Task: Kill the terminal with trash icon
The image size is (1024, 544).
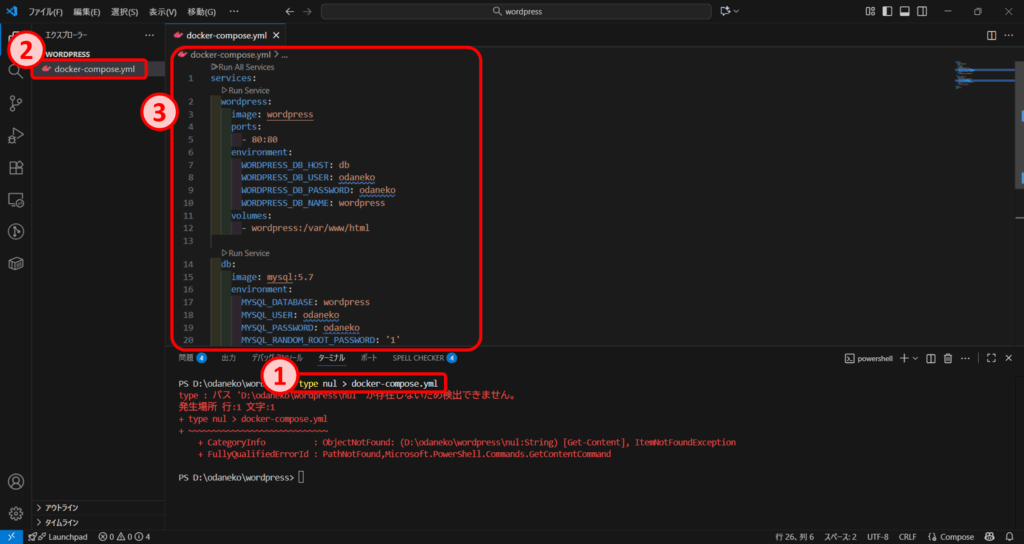Action: (948, 357)
